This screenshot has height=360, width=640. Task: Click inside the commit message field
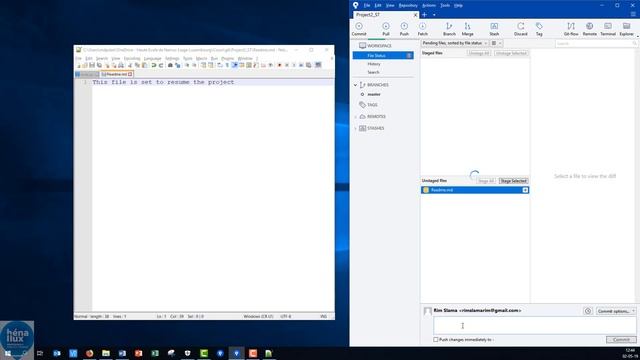pyautogui.click(x=534, y=326)
